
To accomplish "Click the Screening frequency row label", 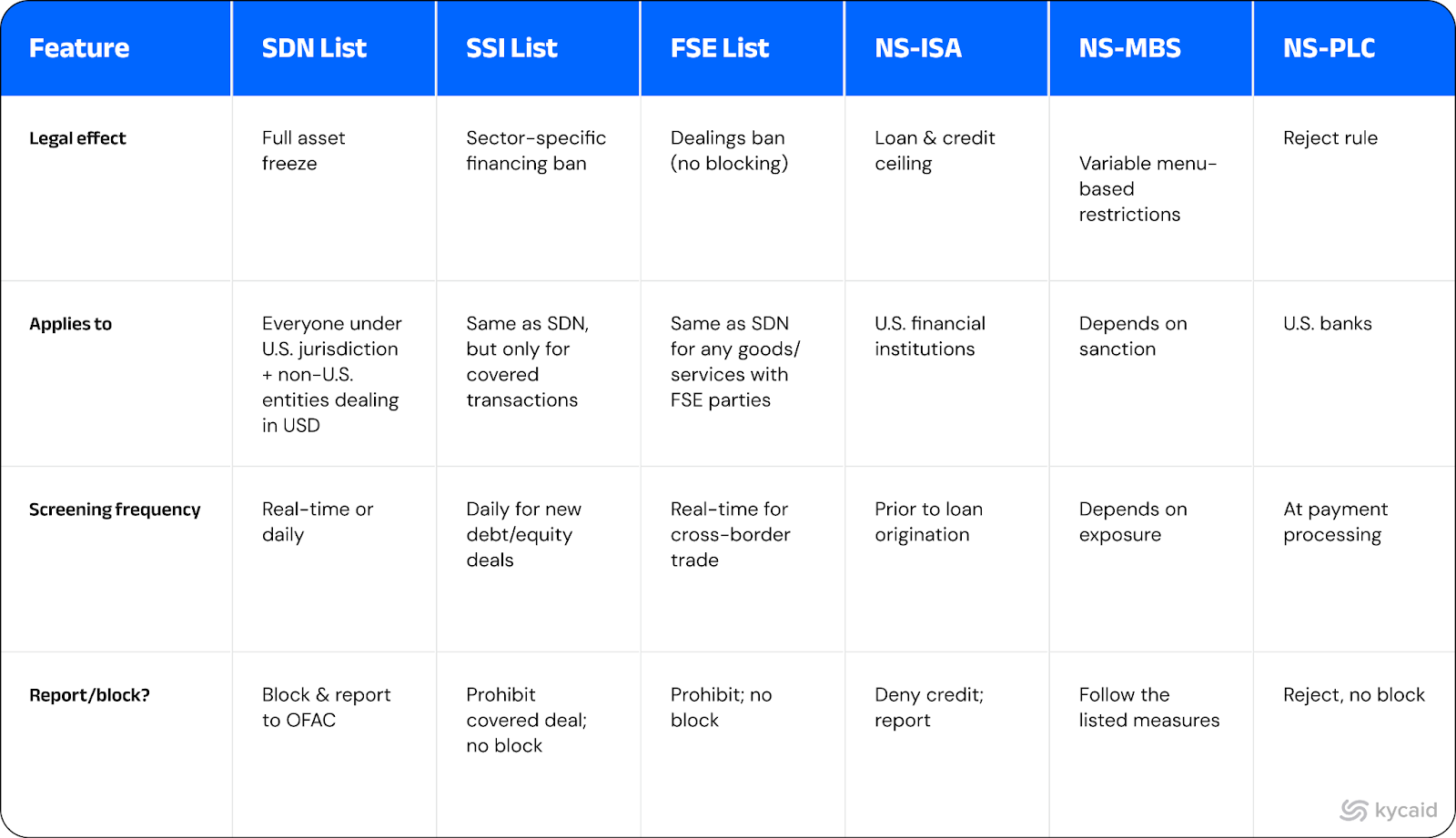I will pyautogui.click(x=115, y=510).
